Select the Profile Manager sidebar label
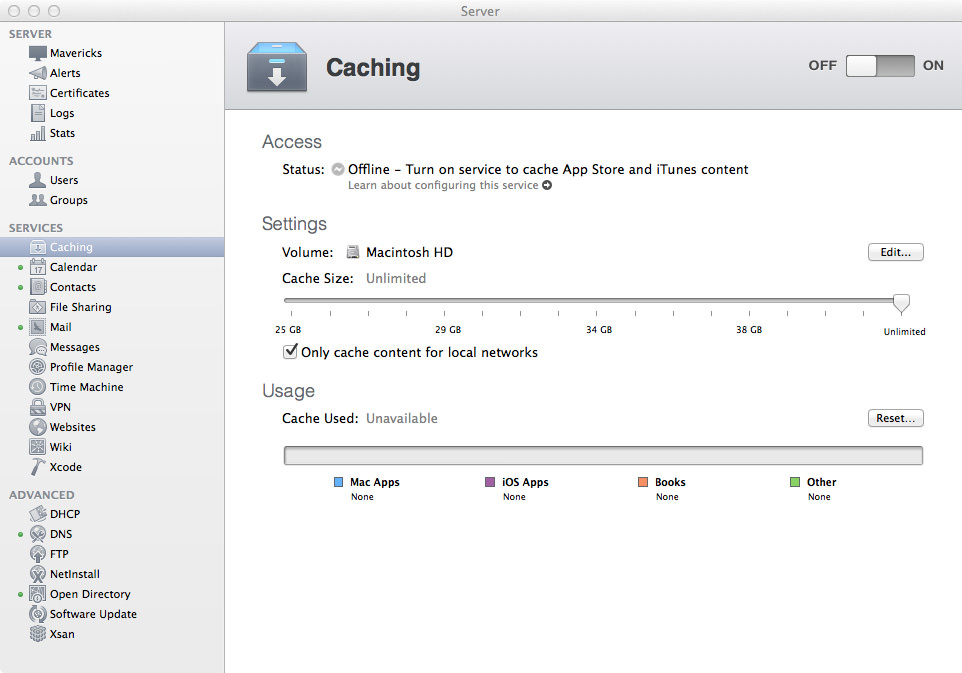The width and height of the screenshot is (962, 673). (x=91, y=367)
